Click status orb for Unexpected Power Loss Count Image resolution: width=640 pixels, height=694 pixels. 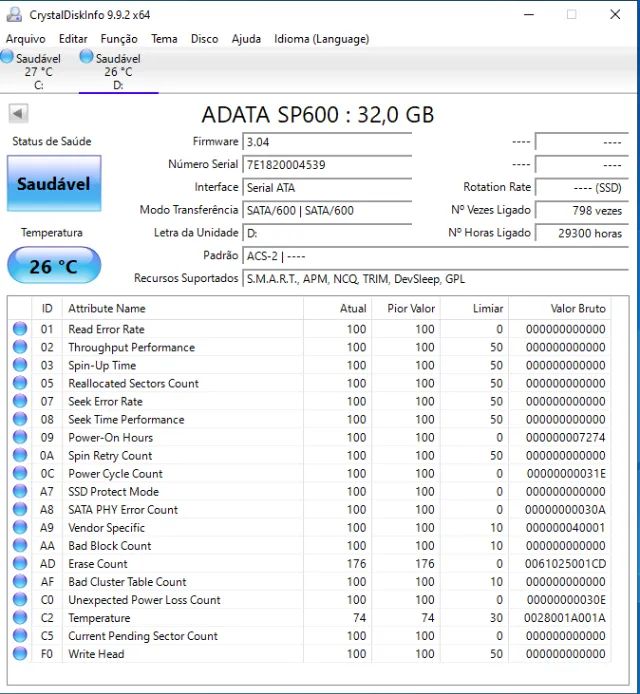20,600
